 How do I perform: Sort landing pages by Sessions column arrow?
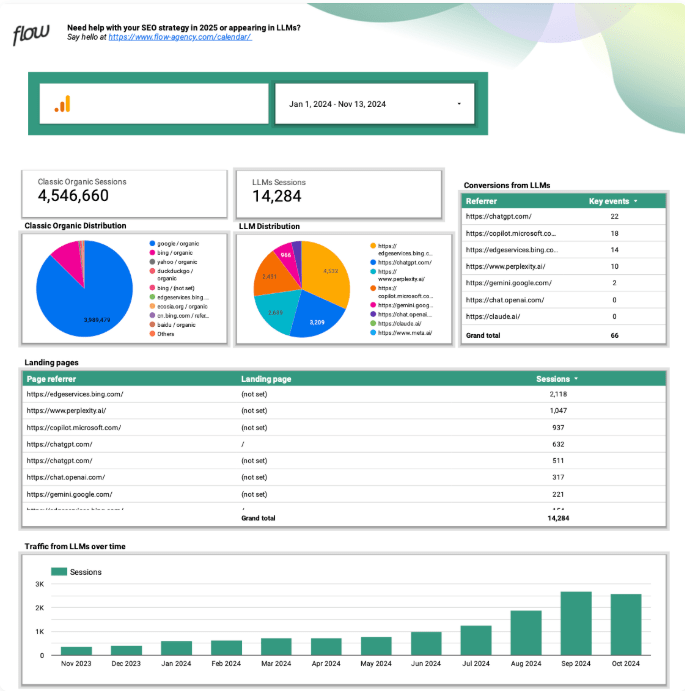(x=576, y=379)
